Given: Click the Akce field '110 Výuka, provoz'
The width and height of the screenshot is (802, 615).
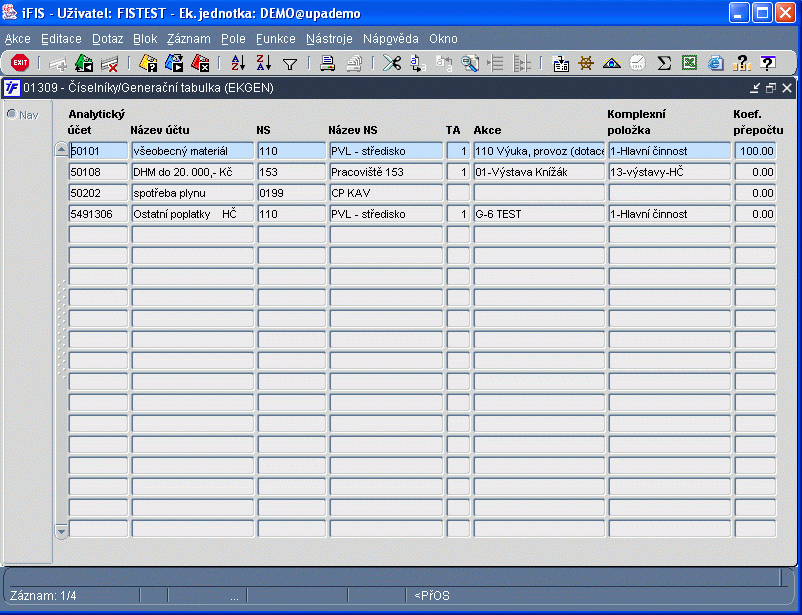Looking at the screenshot, I should [x=539, y=151].
